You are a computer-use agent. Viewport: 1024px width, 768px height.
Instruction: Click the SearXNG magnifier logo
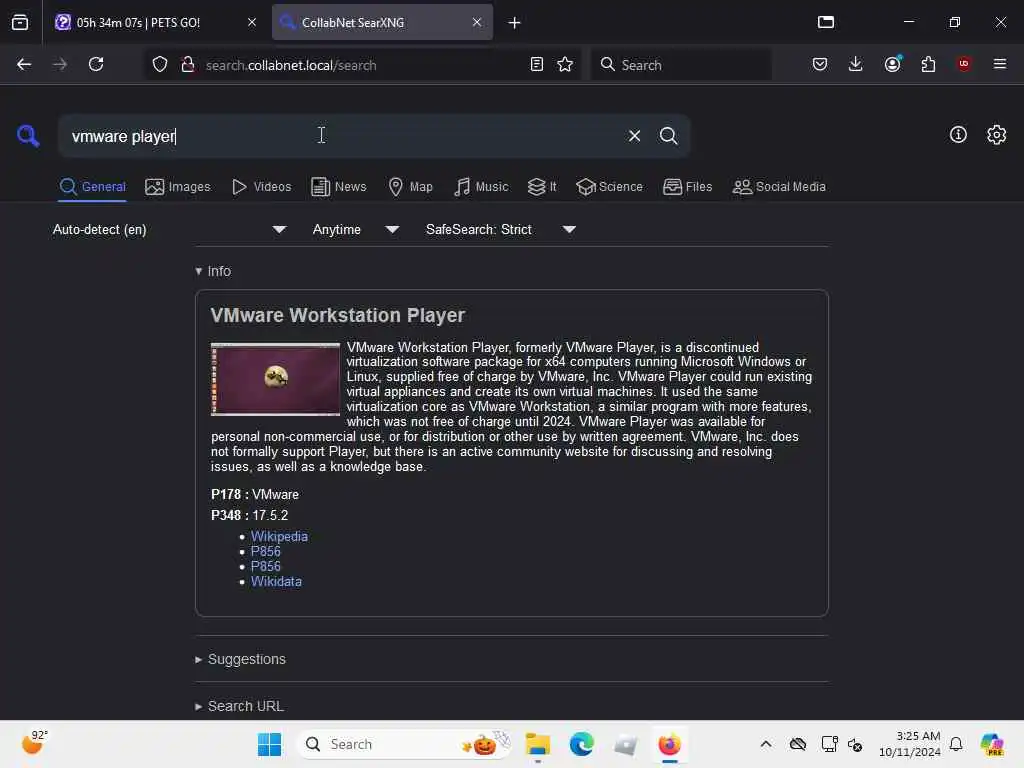pyautogui.click(x=28, y=136)
